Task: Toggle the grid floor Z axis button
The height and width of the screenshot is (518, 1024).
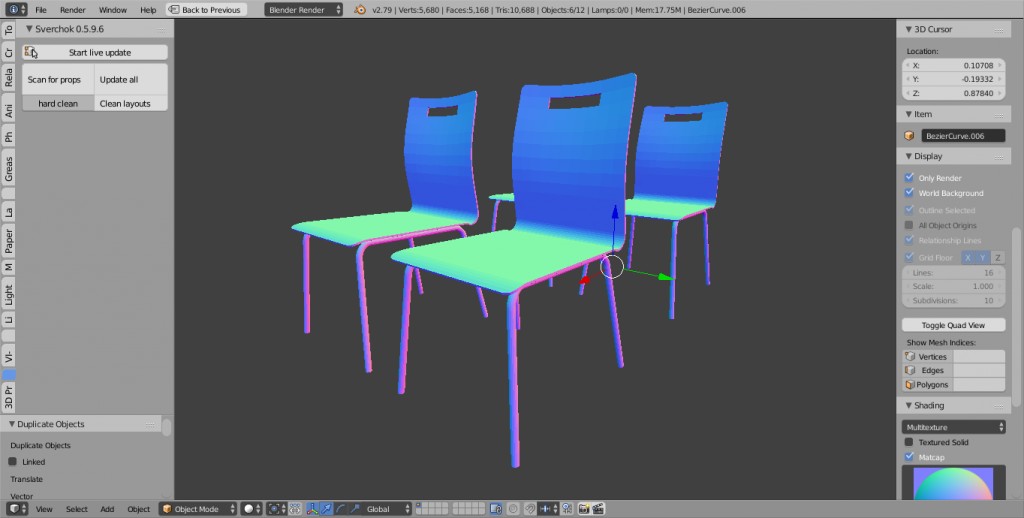Action: click(x=997, y=257)
